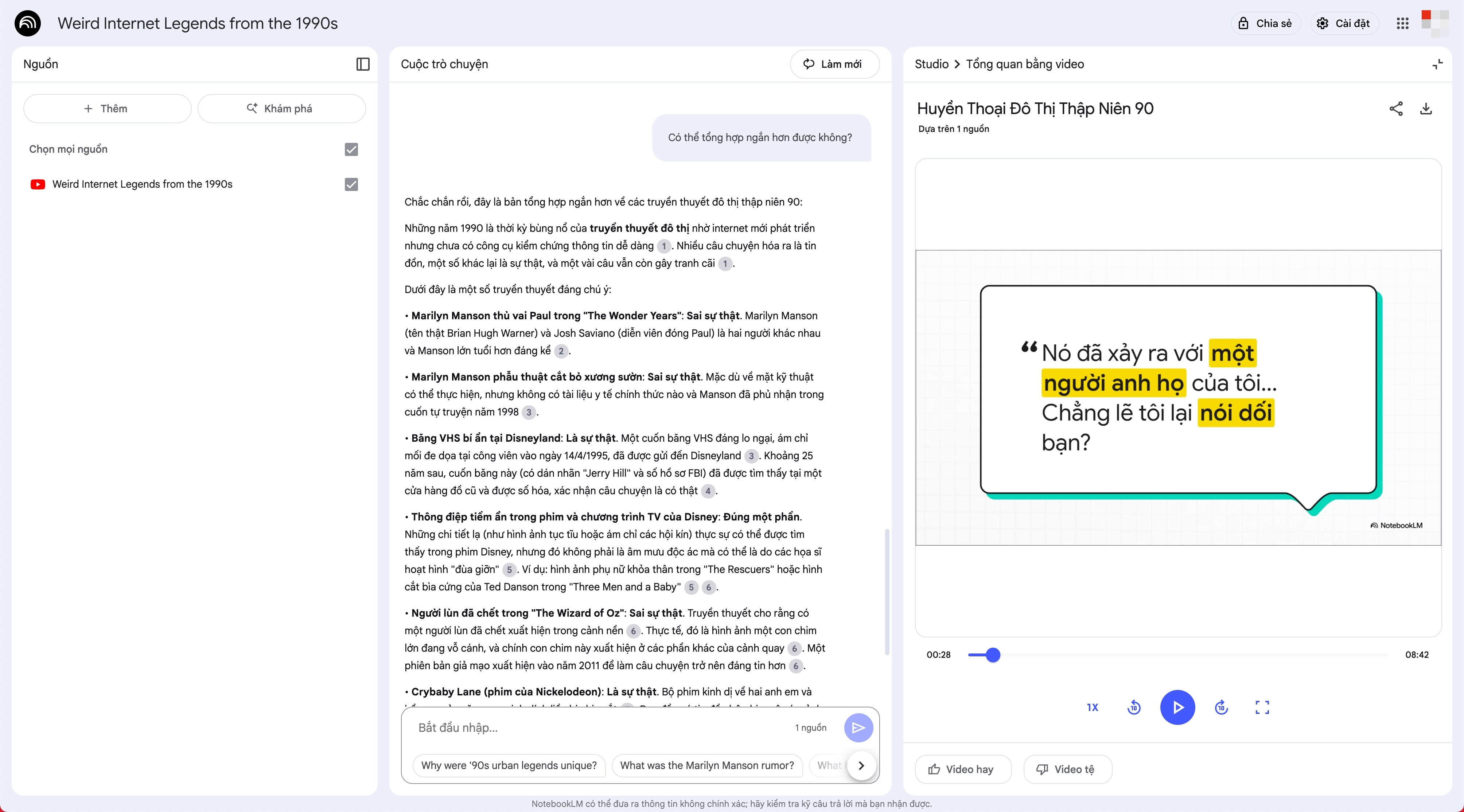
Task: Click citation 5 after 'đùa giỡn'
Action: pyautogui.click(x=510, y=570)
